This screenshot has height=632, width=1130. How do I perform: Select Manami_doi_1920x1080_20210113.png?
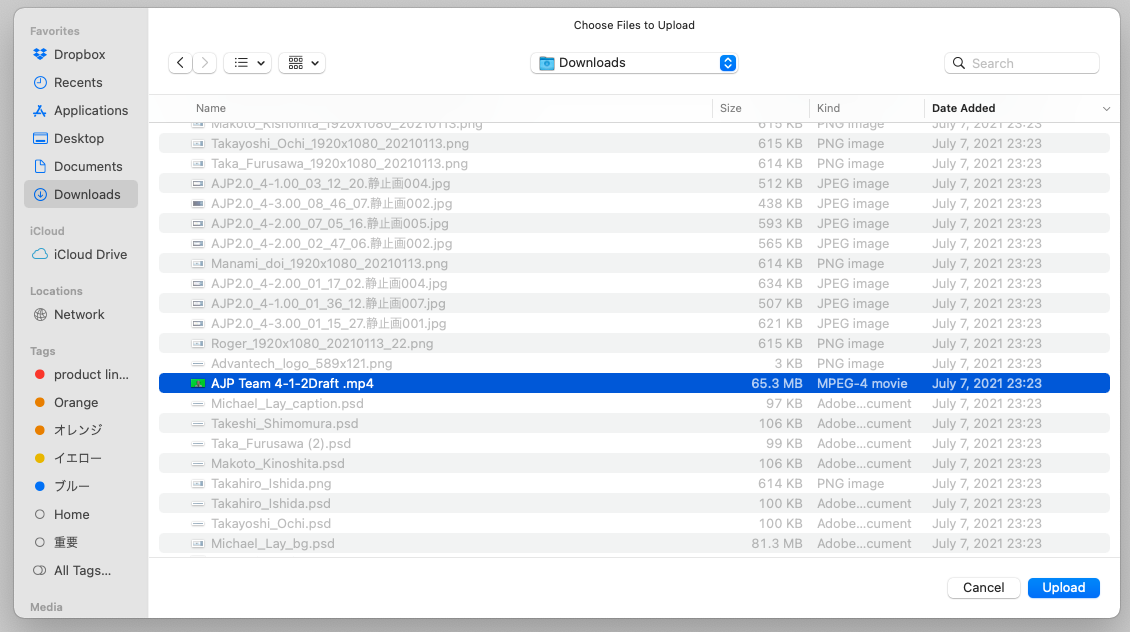[x=634, y=264]
